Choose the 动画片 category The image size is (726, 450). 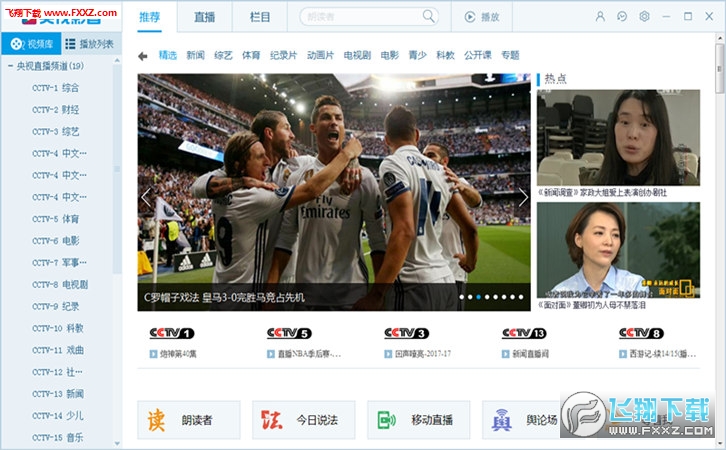click(320, 55)
